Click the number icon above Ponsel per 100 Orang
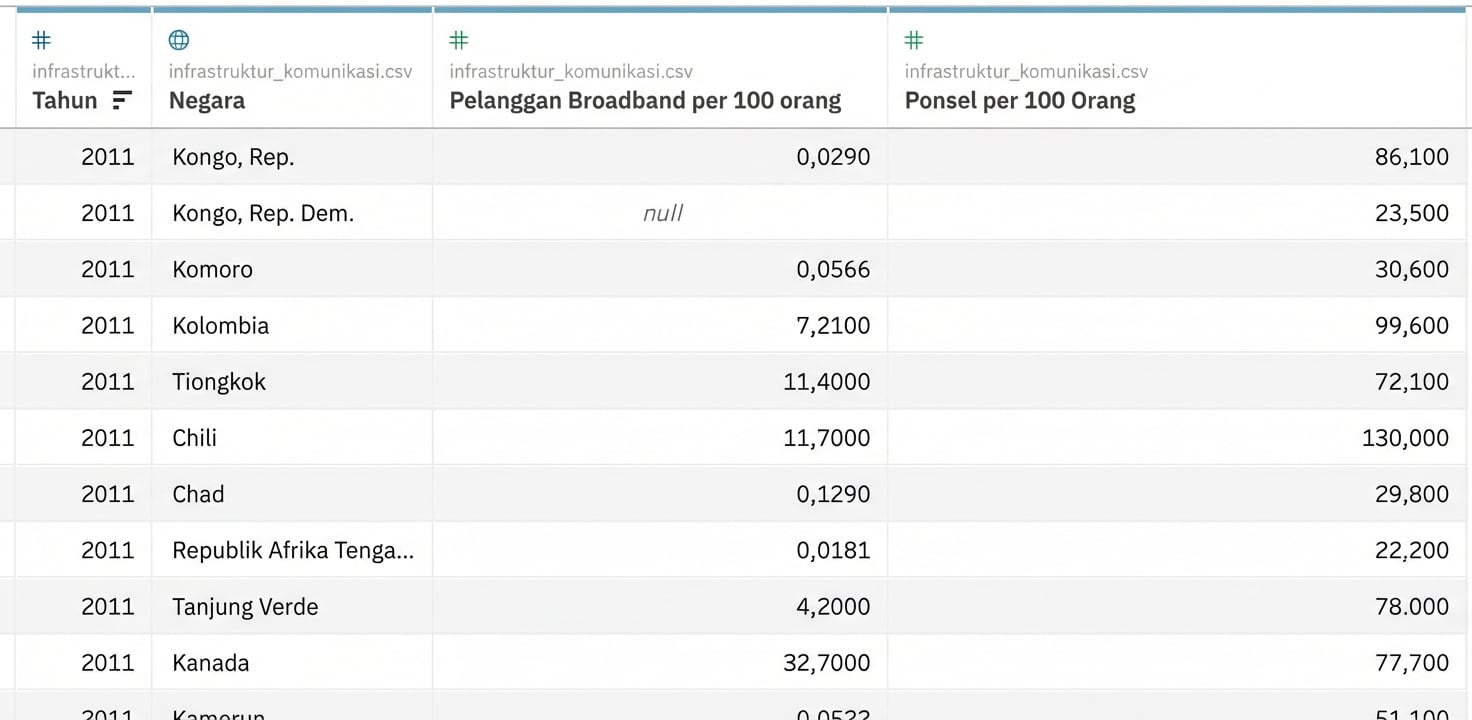Screen dimensions: 1472x720 (913, 40)
